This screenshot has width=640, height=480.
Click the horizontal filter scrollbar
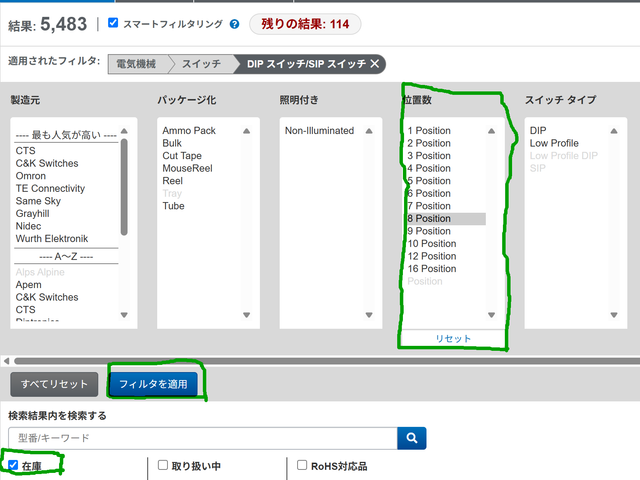[x=327, y=361]
